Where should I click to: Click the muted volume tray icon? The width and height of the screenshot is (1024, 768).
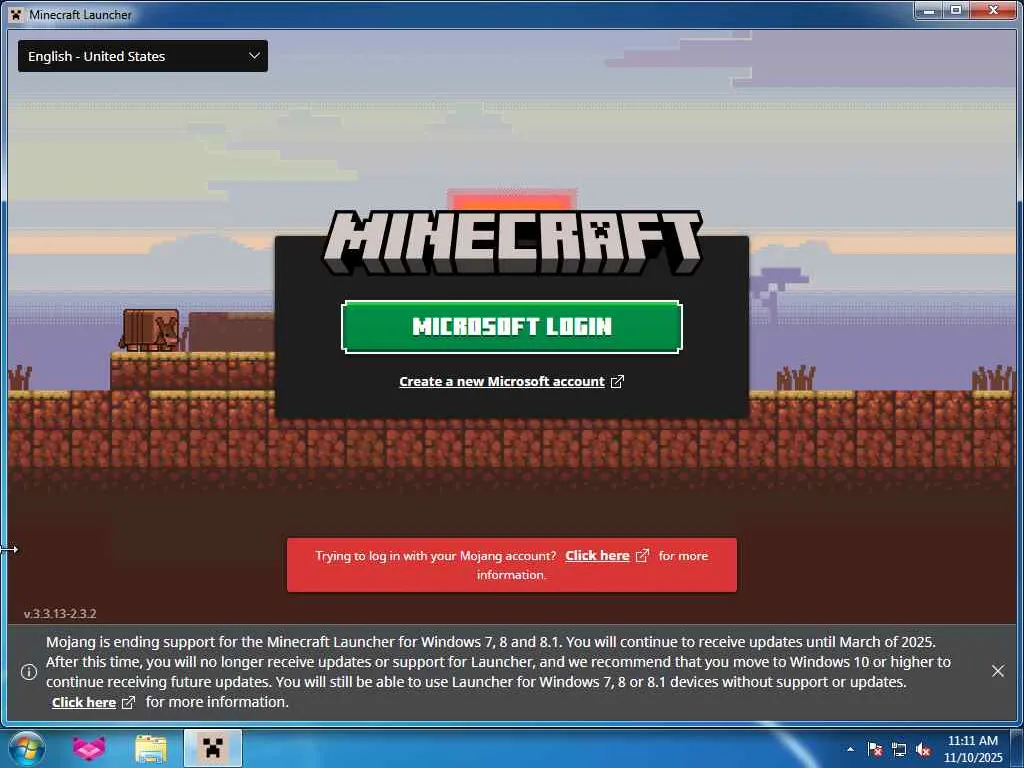click(x=923, y=749)
